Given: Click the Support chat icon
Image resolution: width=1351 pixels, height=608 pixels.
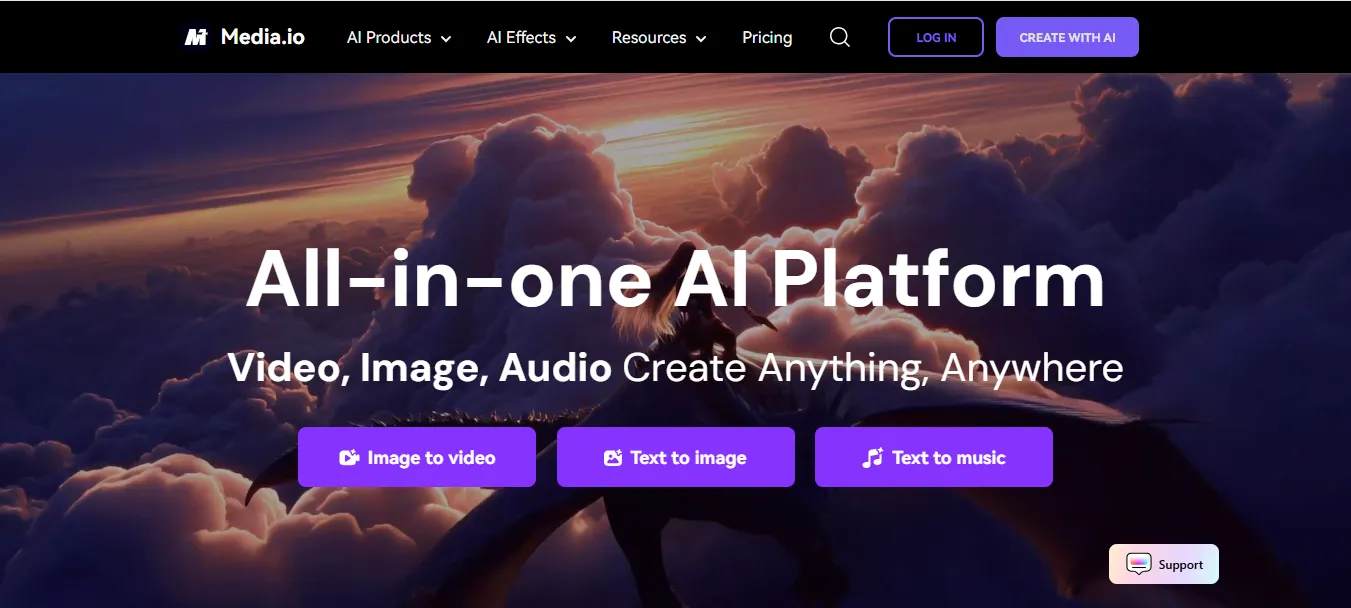Looking at the screenshot, I should click(x=1139, y=564).
